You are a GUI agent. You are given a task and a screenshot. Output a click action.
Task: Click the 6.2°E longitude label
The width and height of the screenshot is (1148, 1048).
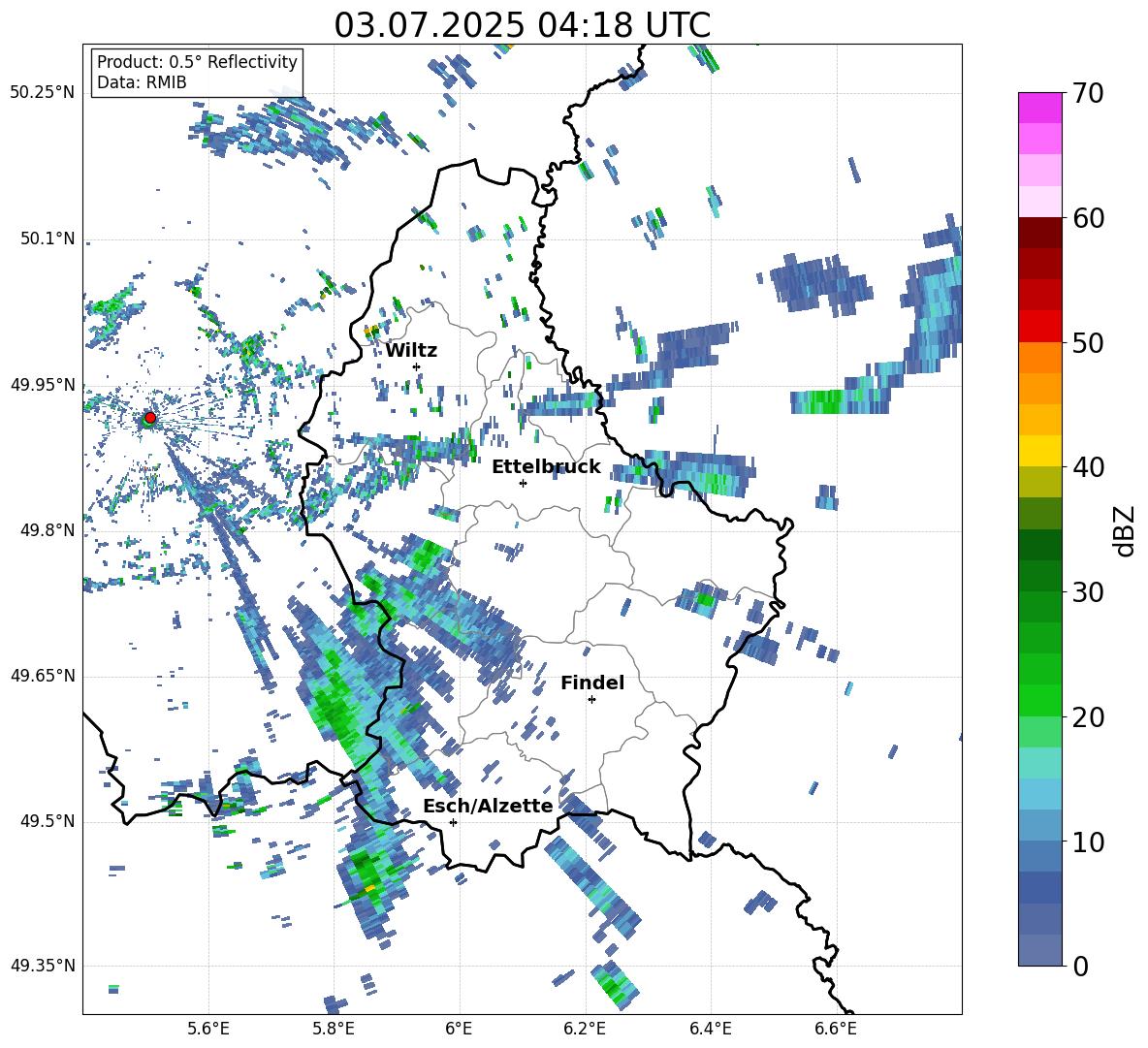pos(585,1029)
